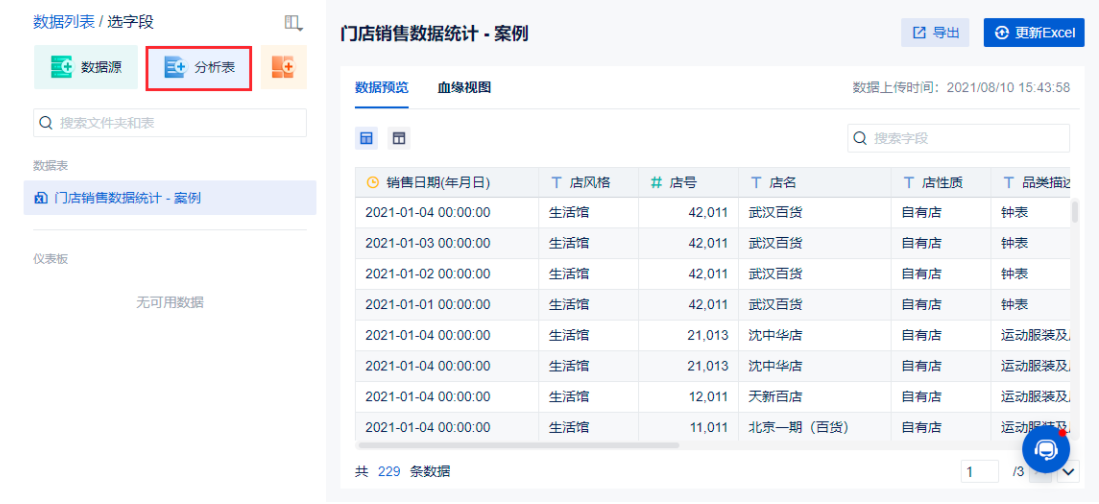Click the 导出 export button
The width and height of the screenshot is (1099, 504).
(935, 33)
